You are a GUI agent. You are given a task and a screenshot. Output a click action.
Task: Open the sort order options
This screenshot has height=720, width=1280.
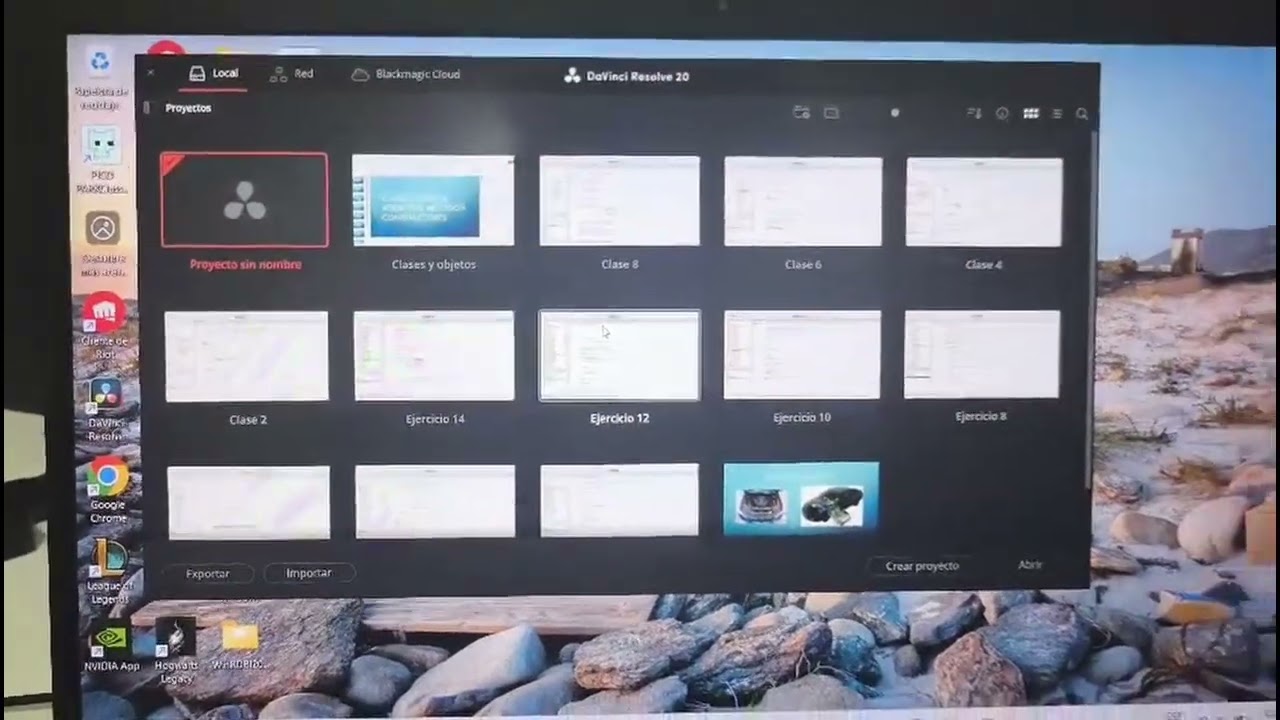point(974,114)
